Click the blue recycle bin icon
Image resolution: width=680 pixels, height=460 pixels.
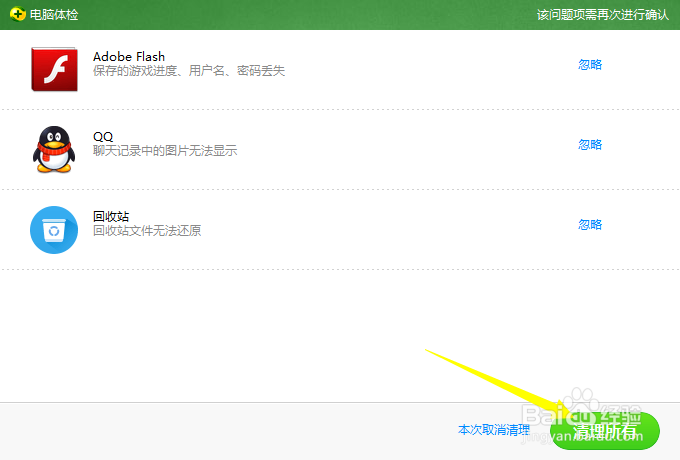coord(54,230)
